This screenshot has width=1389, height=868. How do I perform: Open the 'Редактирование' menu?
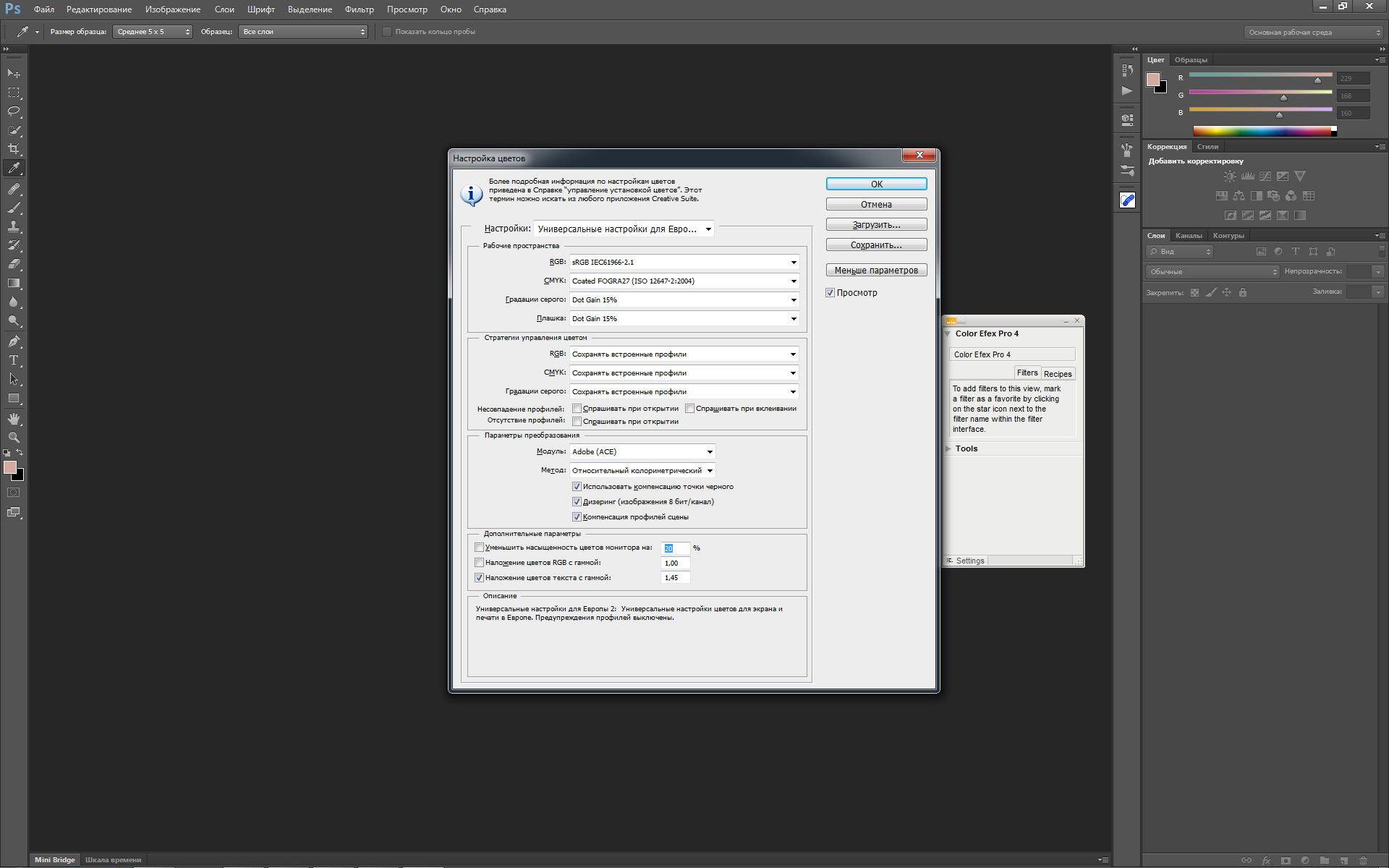pyautogui.click(x=99, y=9)
